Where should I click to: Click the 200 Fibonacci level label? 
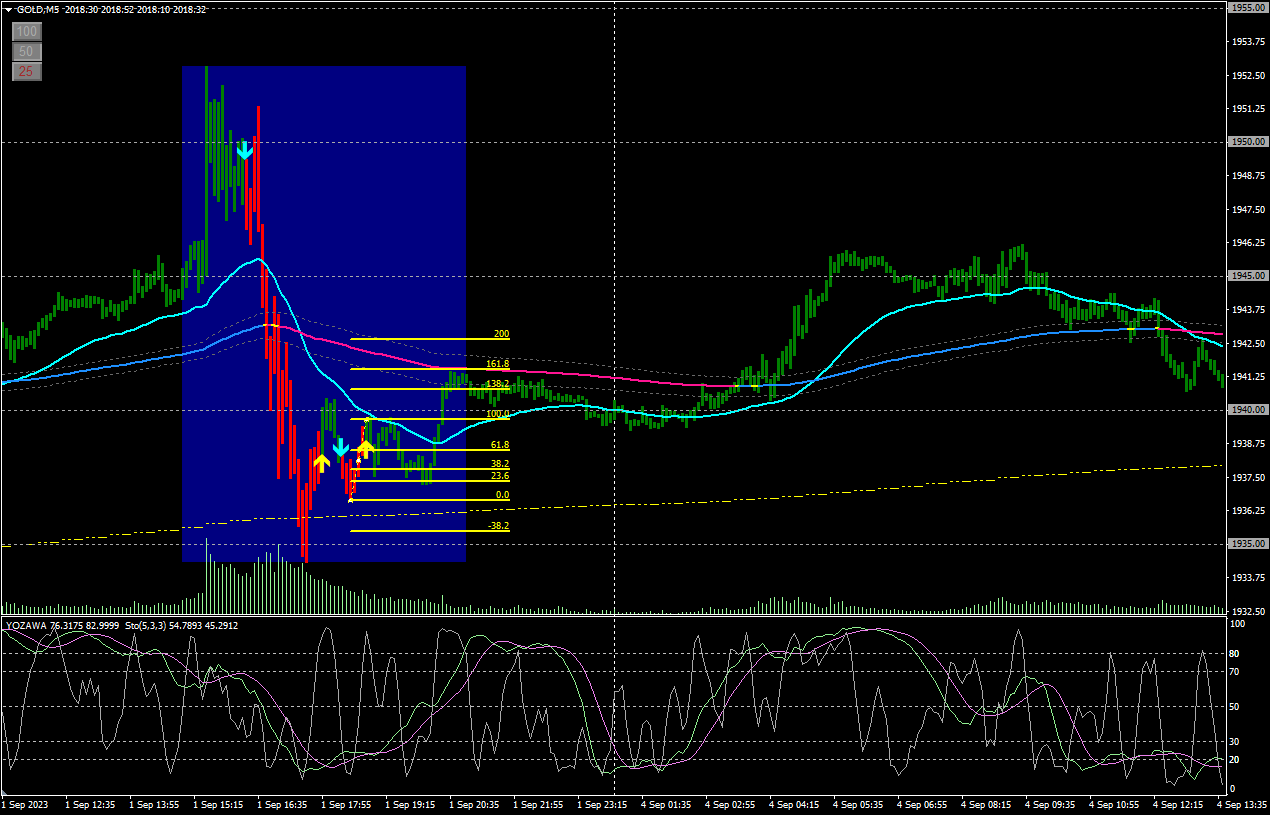[501, 334]
